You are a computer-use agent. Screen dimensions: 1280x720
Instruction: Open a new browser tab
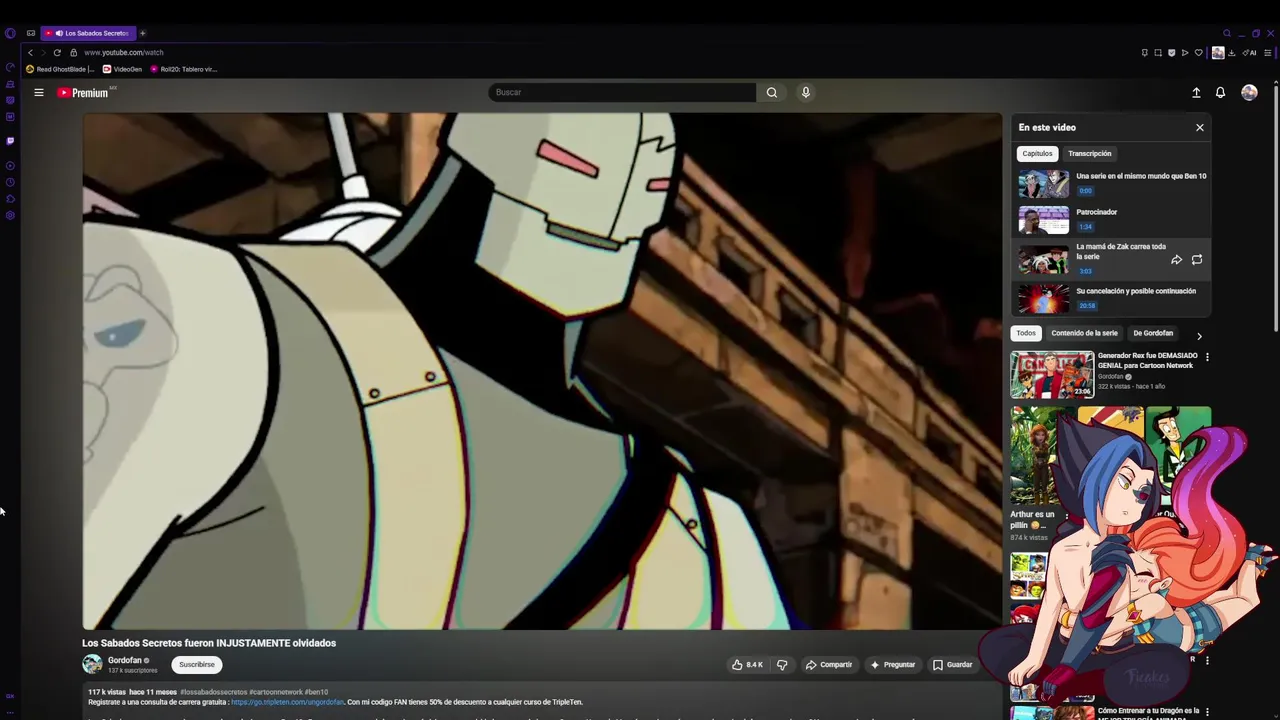click(x=142, y=33)
